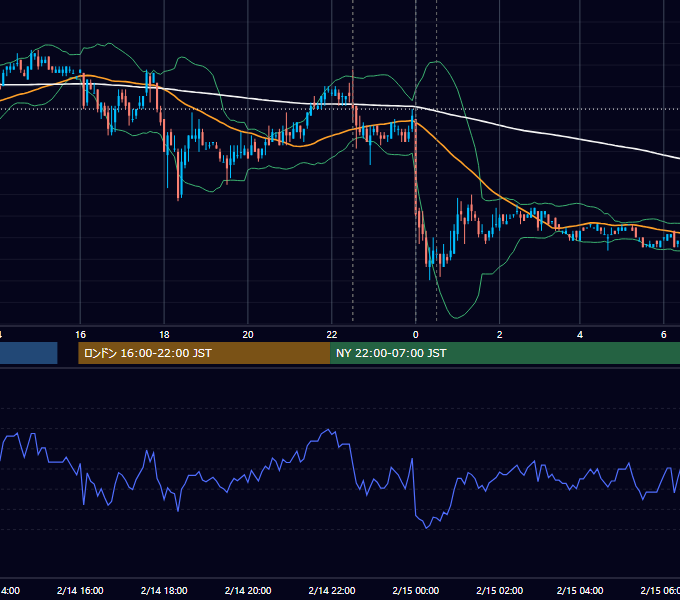Click the ロンドン 16:00-22:00 JST session bar
The image size is (680, 600).
point(204,353)
